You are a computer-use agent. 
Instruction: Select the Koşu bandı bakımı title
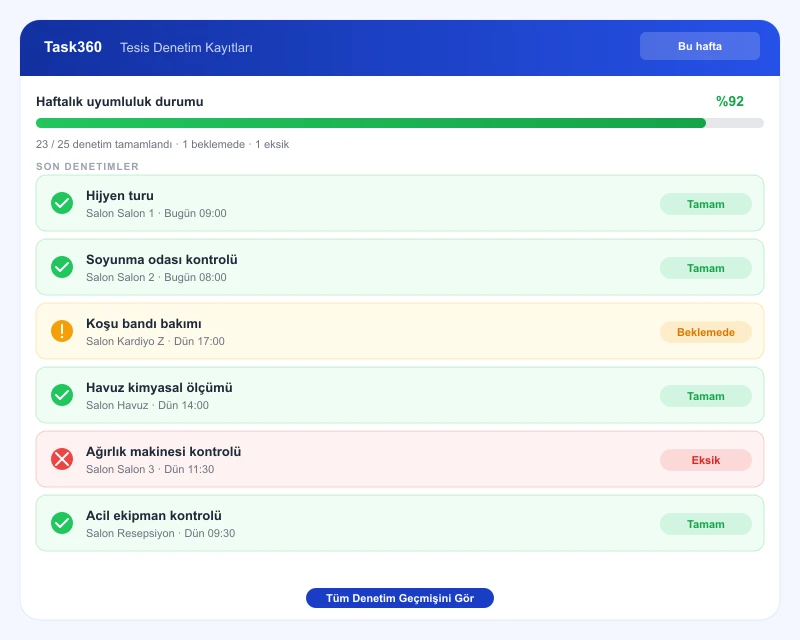[143, 324]
